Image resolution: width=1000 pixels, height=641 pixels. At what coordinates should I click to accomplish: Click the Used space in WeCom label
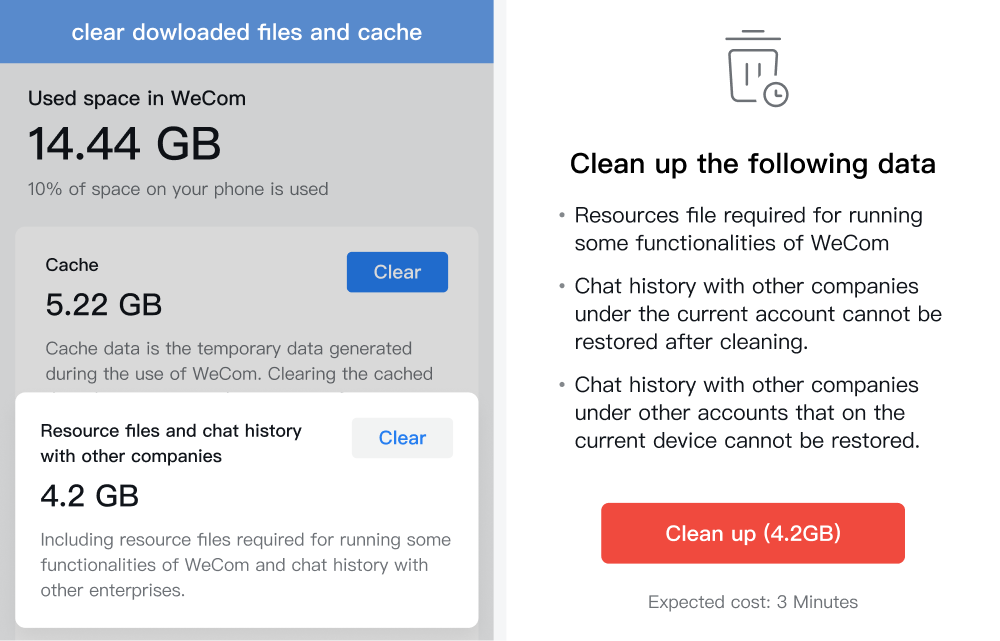tap(136, 98)
